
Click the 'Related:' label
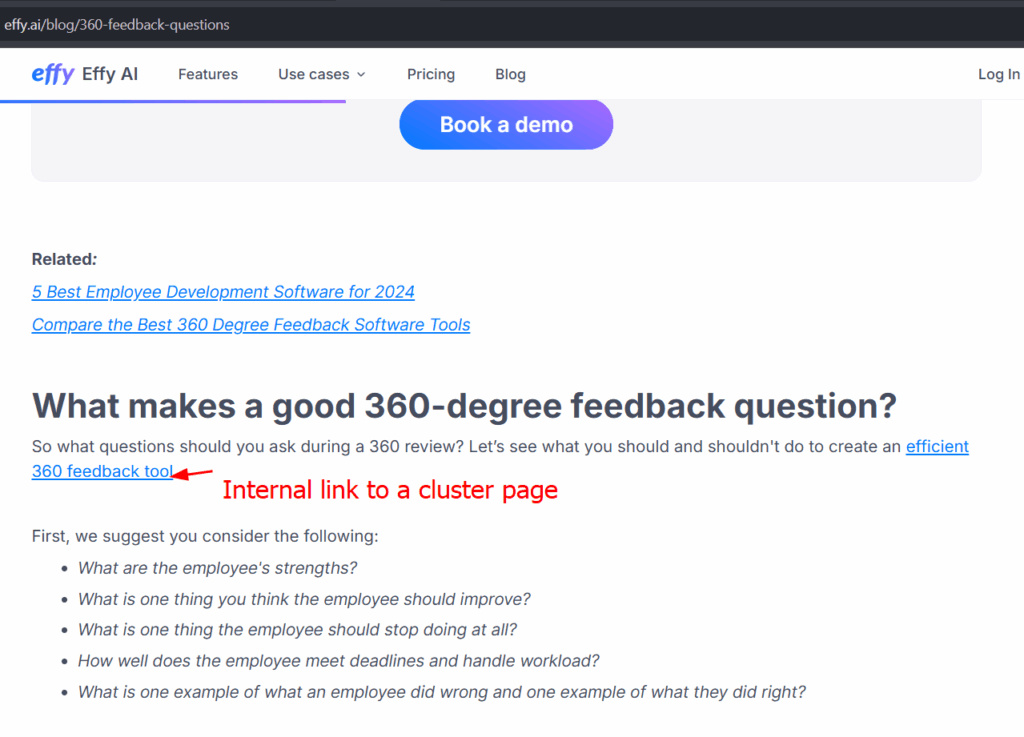64,259
